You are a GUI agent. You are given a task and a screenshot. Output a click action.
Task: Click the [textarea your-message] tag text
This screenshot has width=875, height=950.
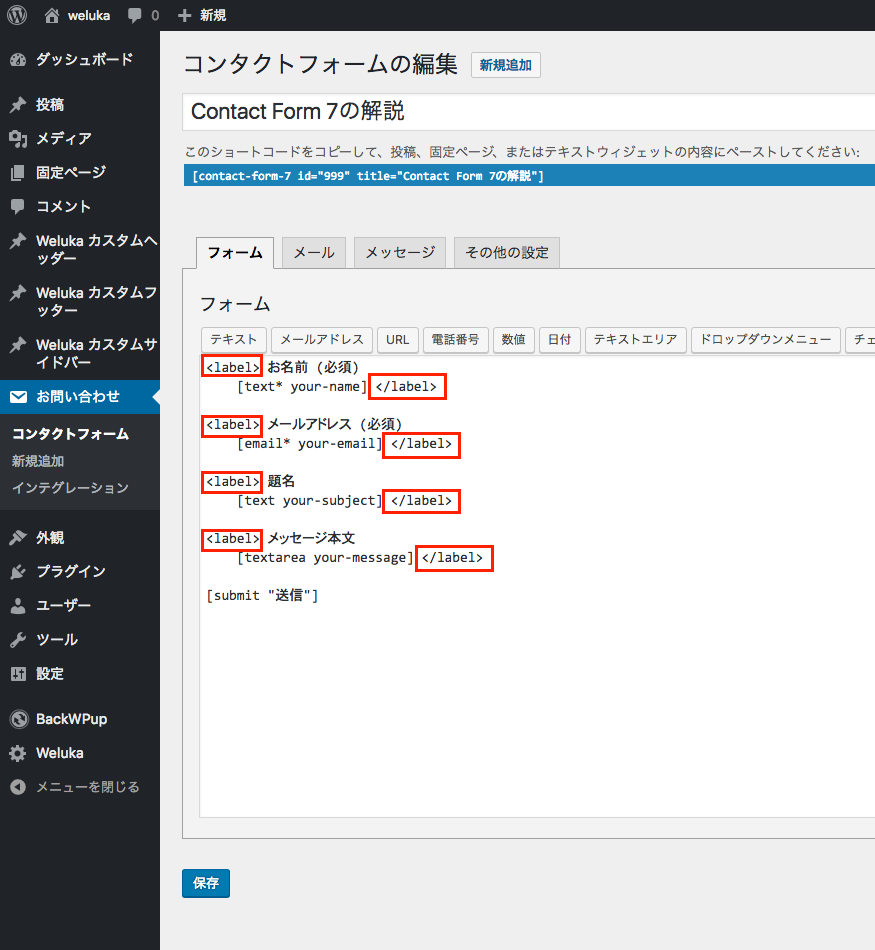[325, 557]
